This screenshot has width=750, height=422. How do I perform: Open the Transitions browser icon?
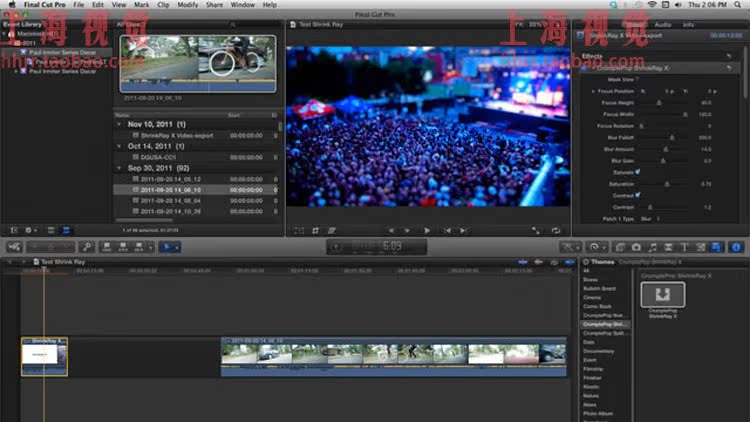click(x=668, y=247)
